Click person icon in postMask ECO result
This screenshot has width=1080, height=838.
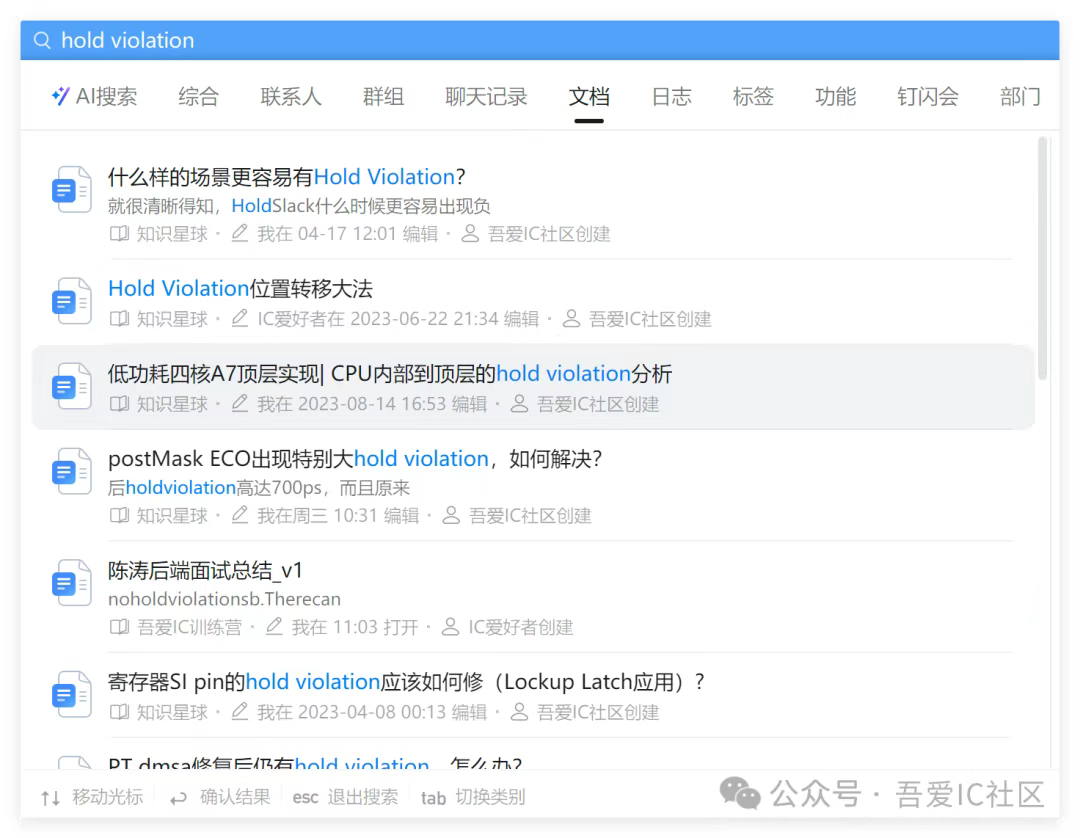pos(451,515)
